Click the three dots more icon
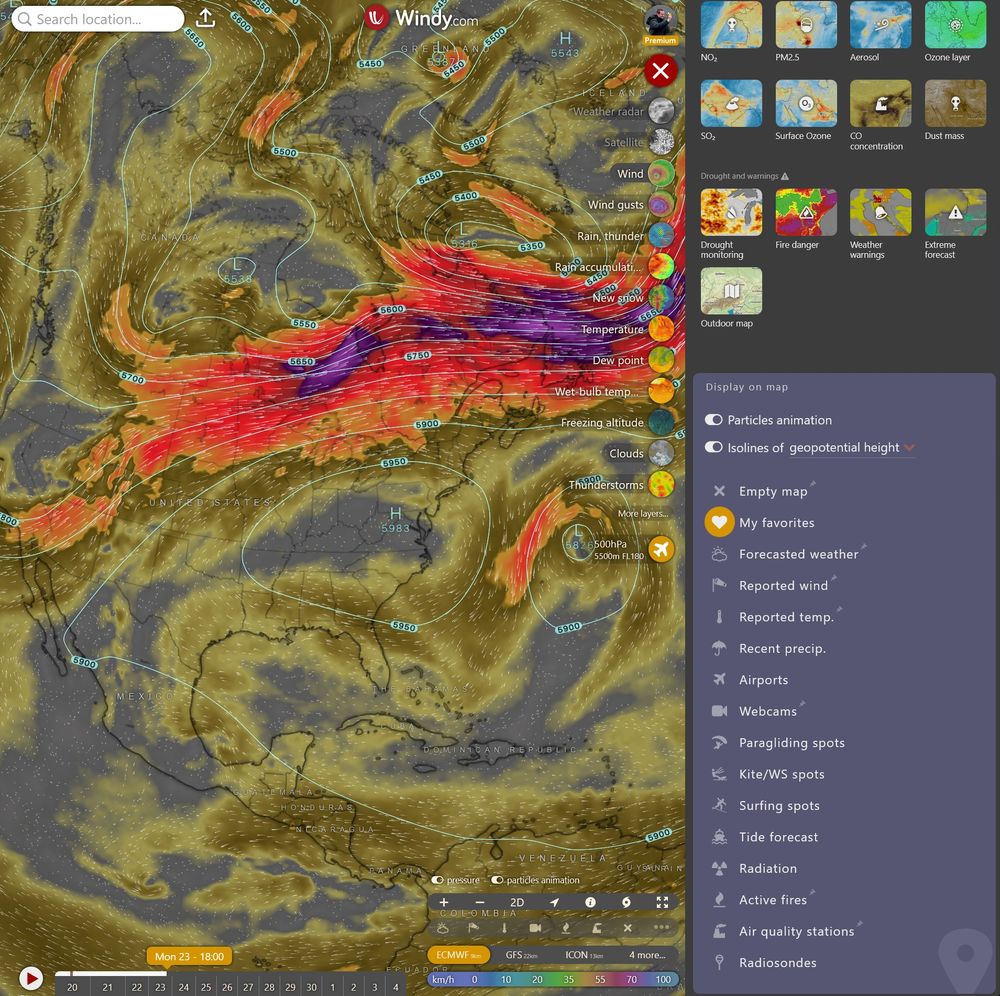 tap(661, 928)
